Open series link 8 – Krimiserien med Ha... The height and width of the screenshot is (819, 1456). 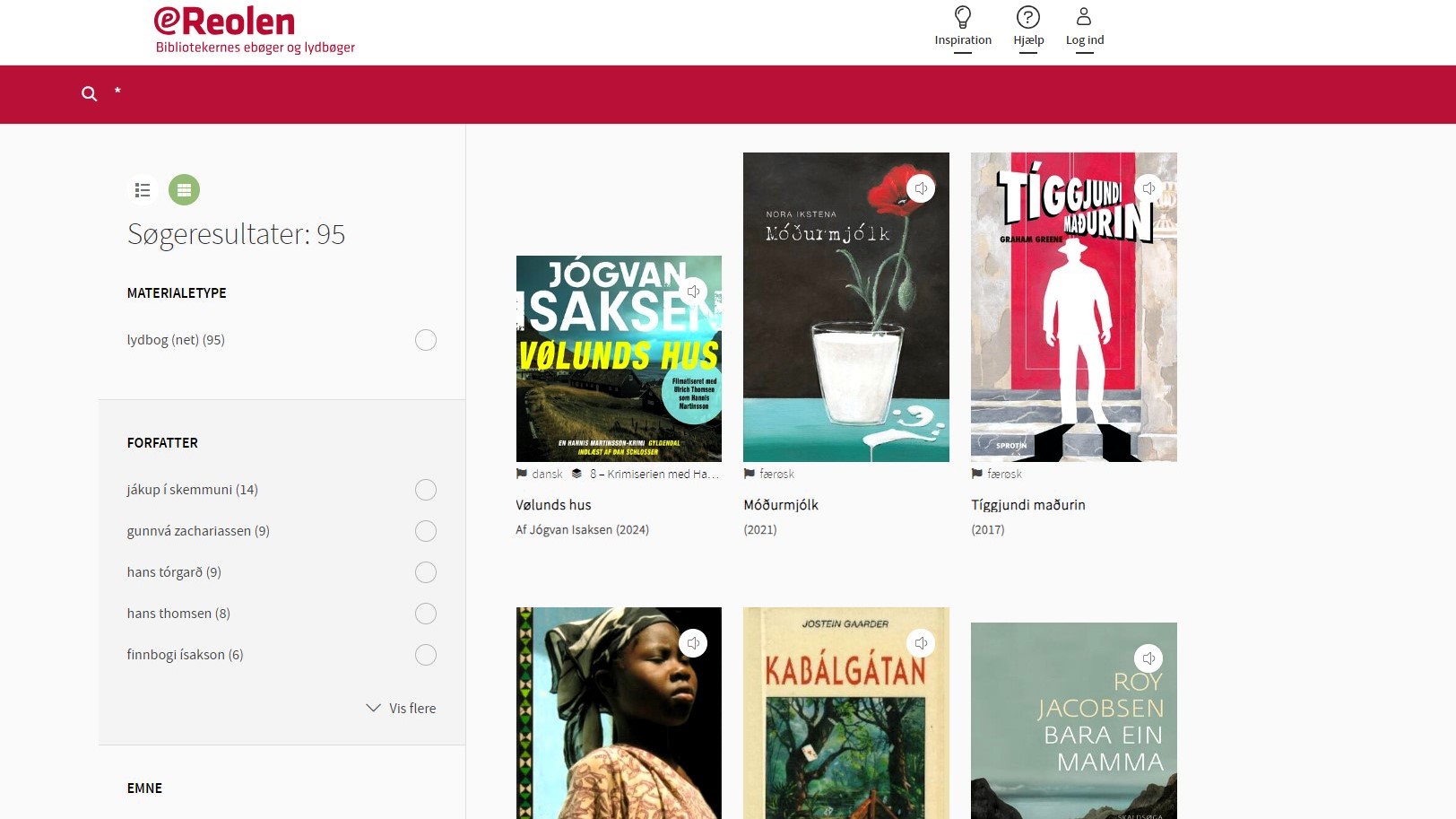[x=654, y=474]
